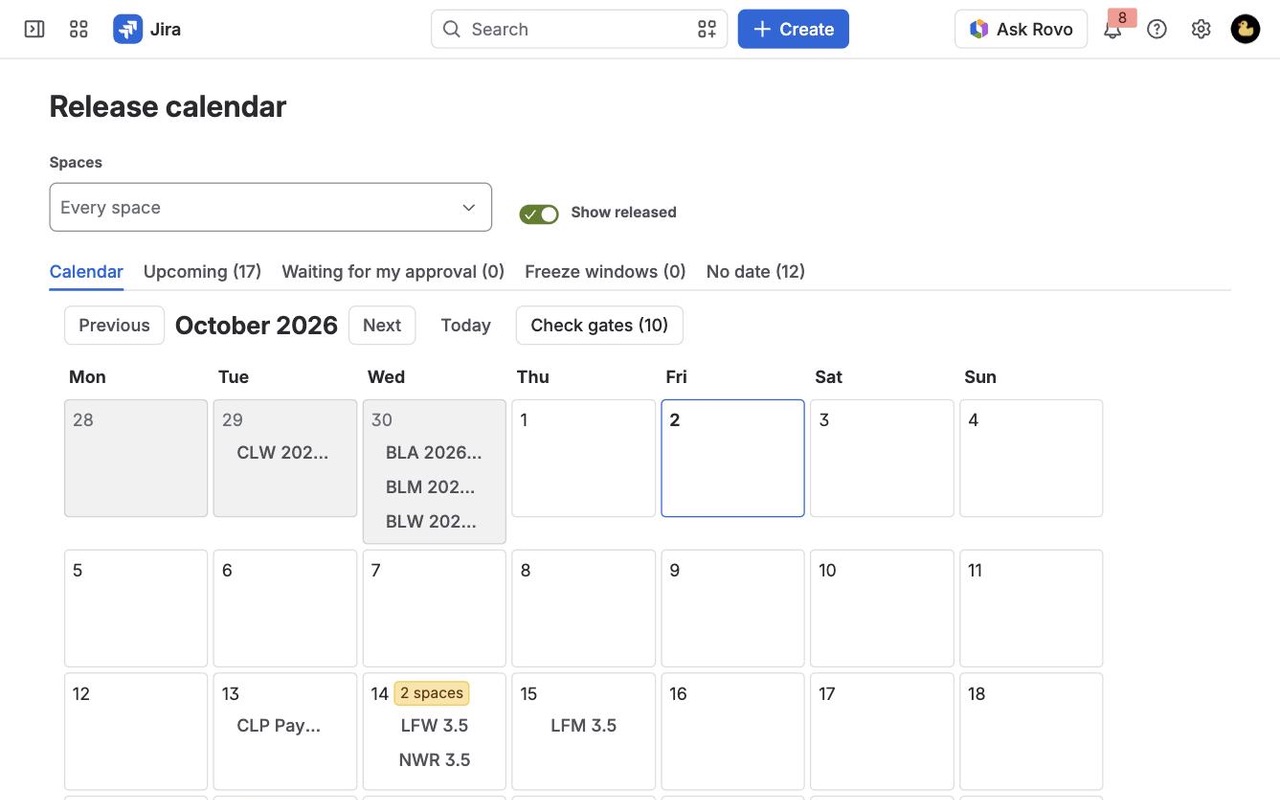Click the Create button

[793, 29]
